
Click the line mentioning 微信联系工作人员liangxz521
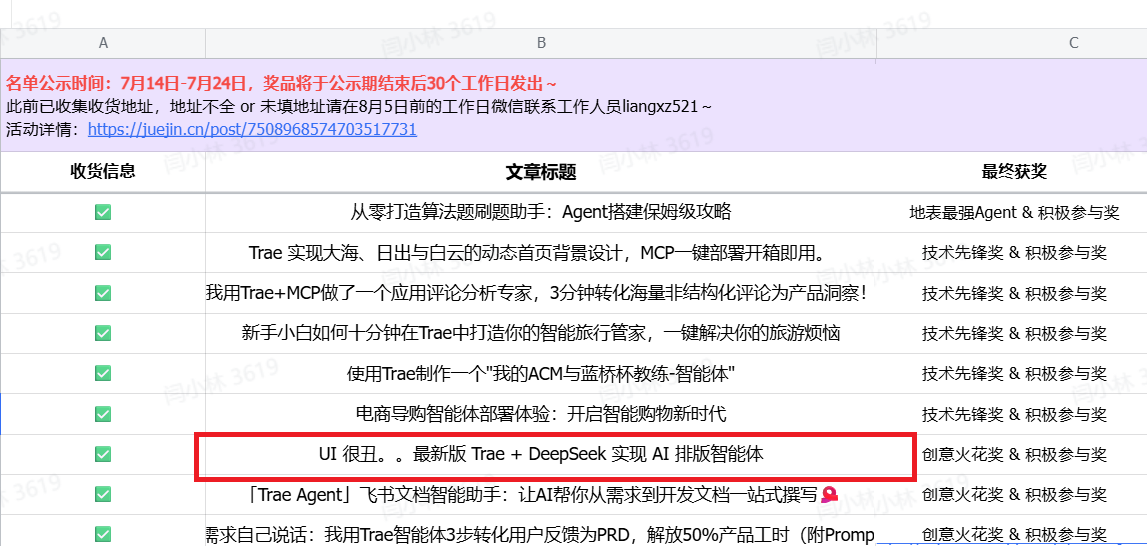(358, 107)
